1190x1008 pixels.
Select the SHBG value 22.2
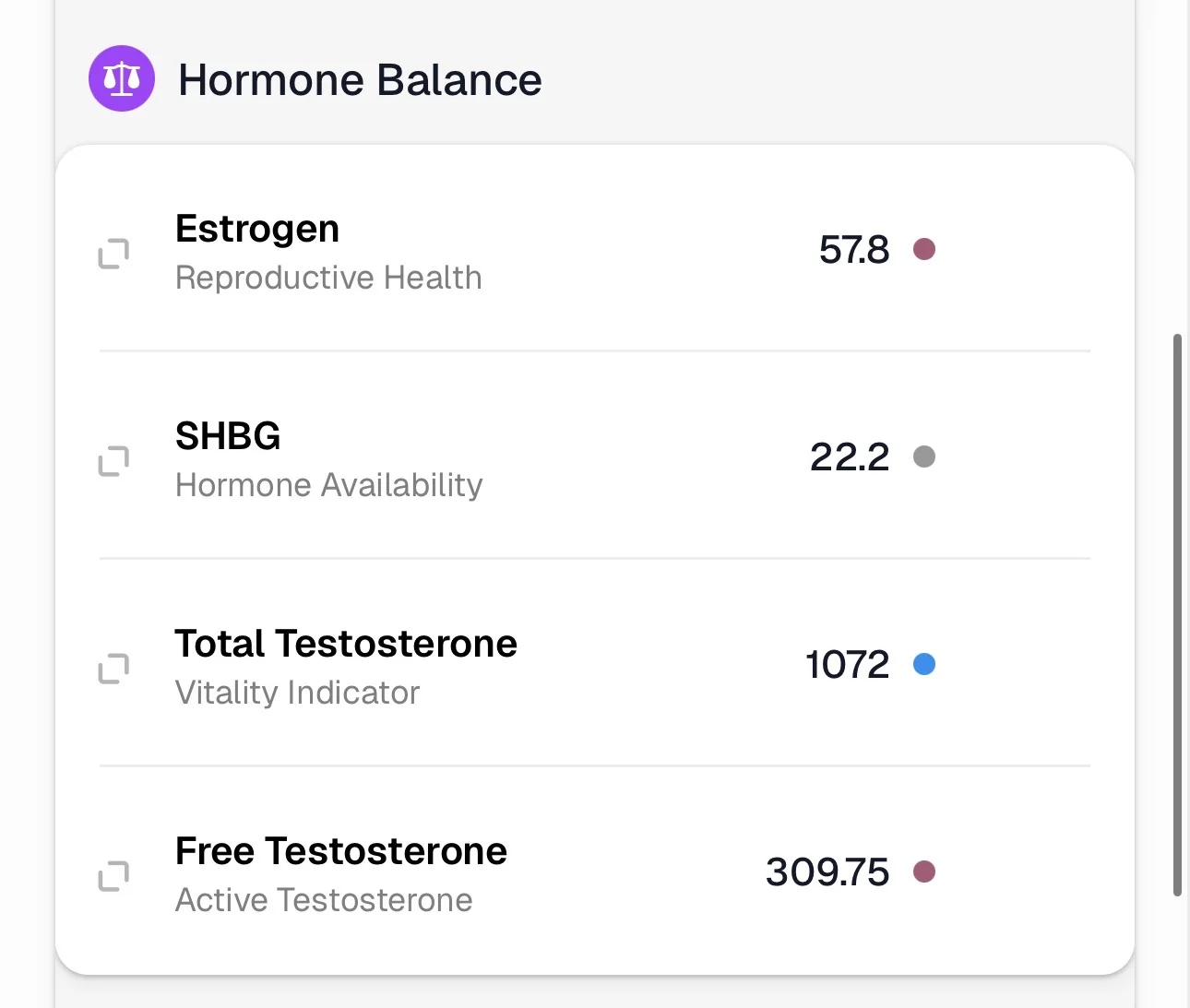(x=850, y=457)
